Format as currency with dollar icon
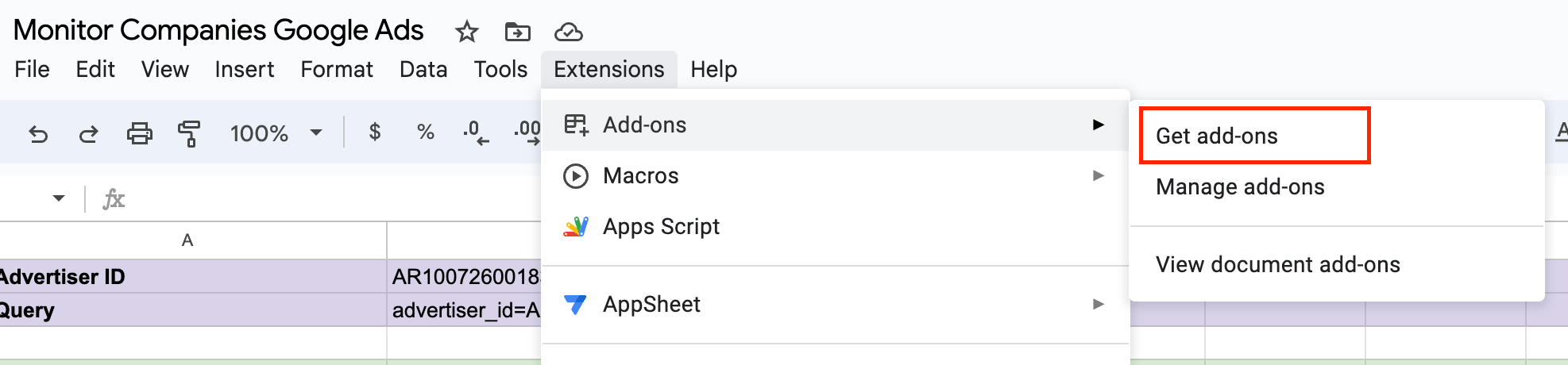Image resolution: width=1568 pixels, height=365 pixels. point(375,133)
